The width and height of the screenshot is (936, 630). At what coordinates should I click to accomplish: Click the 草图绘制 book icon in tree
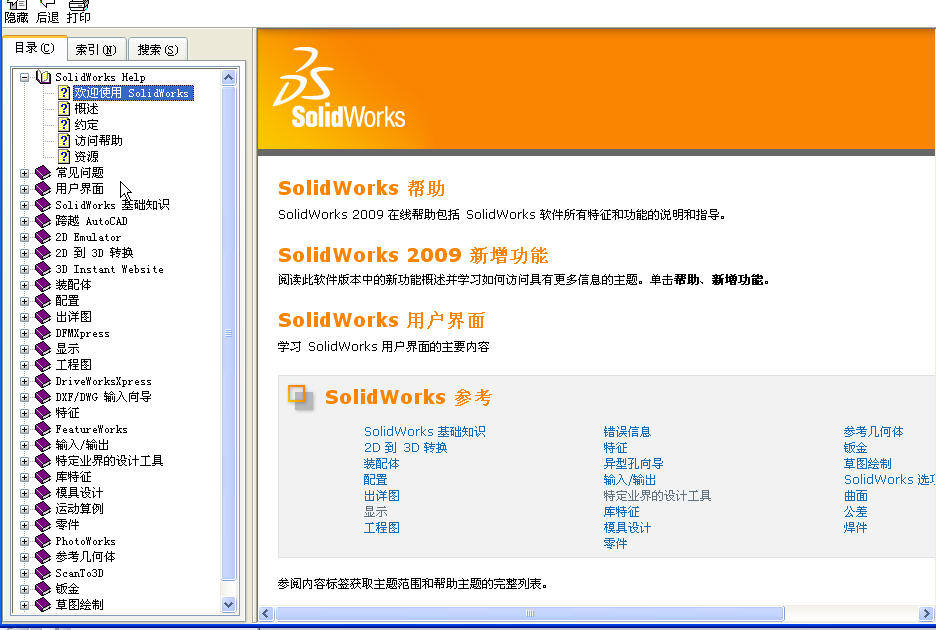[43, 605]
